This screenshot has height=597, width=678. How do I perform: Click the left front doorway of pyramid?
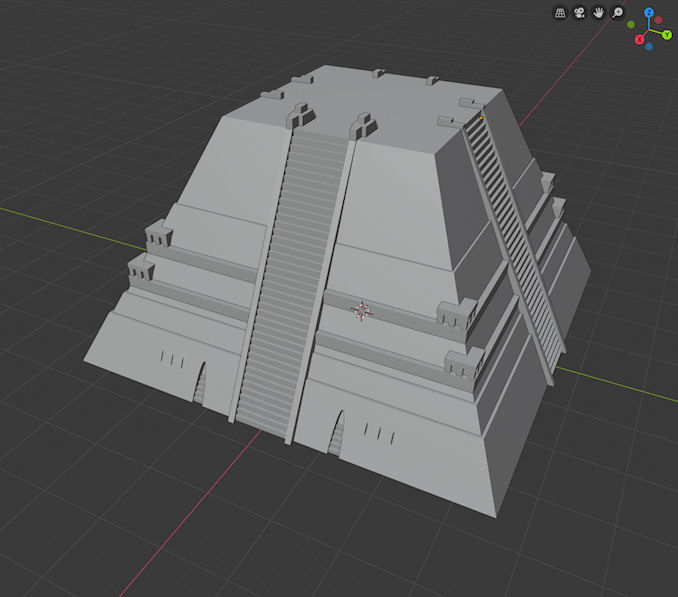point(199,384)
